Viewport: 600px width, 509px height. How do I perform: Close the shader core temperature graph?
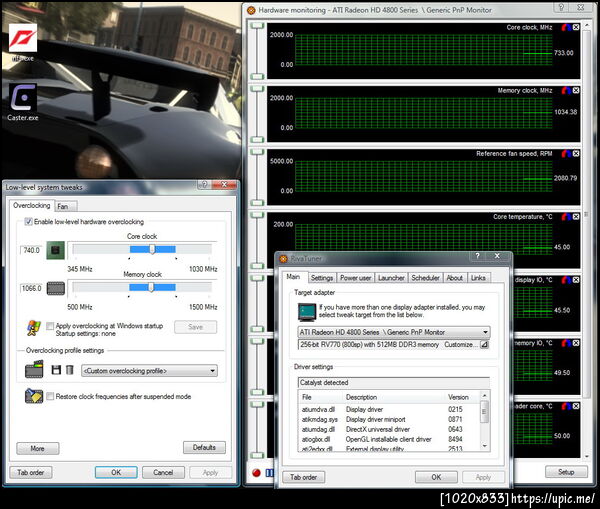(x=576, y=406)
